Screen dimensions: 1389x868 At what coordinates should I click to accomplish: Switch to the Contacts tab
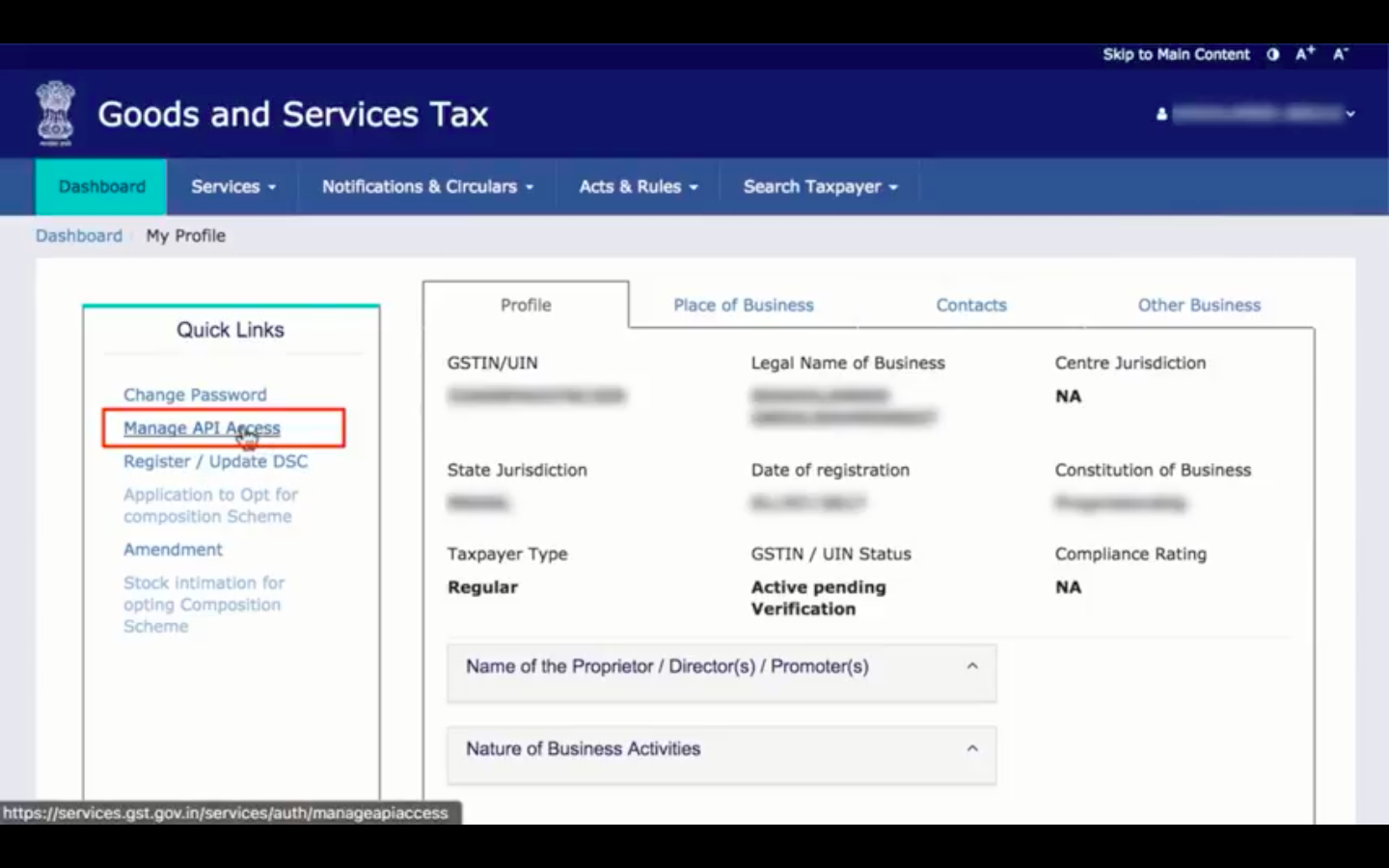point(971,305)
